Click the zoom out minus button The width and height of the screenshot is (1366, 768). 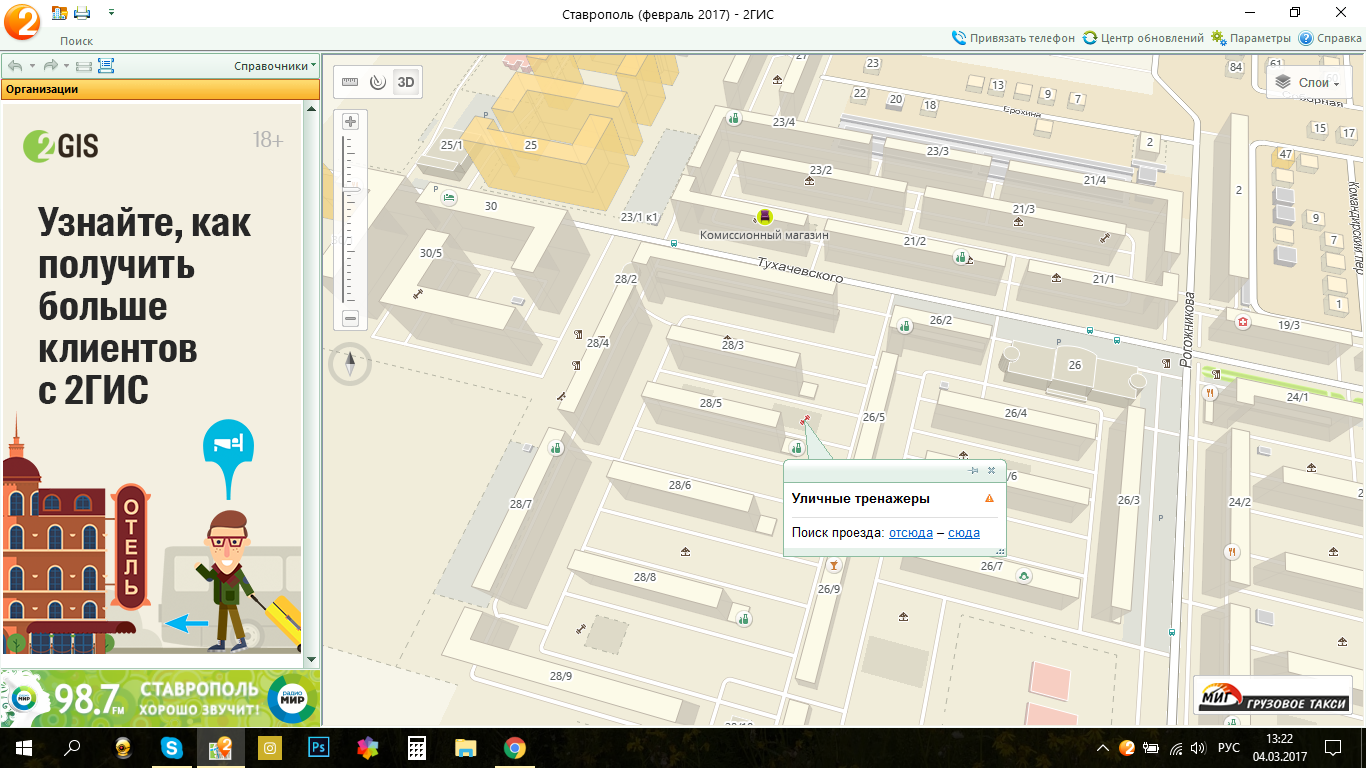[350, 319]
